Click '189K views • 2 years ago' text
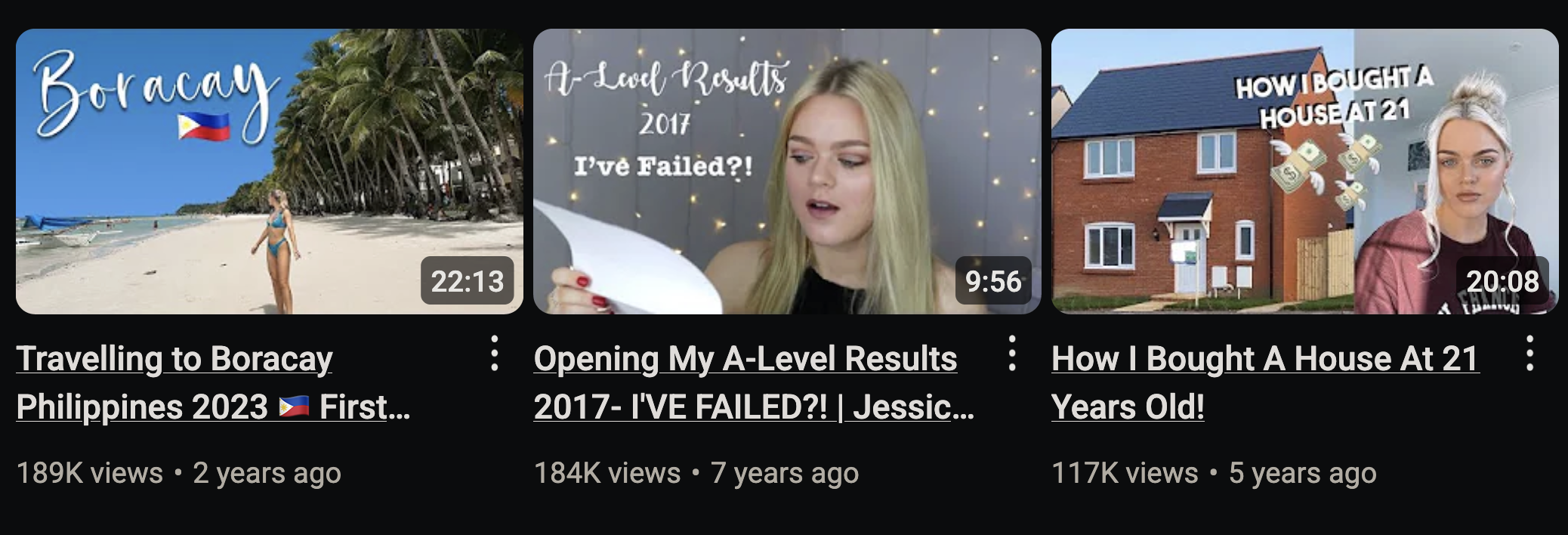The width and height of the screenshot is (1568, 535). pos(179,473)
